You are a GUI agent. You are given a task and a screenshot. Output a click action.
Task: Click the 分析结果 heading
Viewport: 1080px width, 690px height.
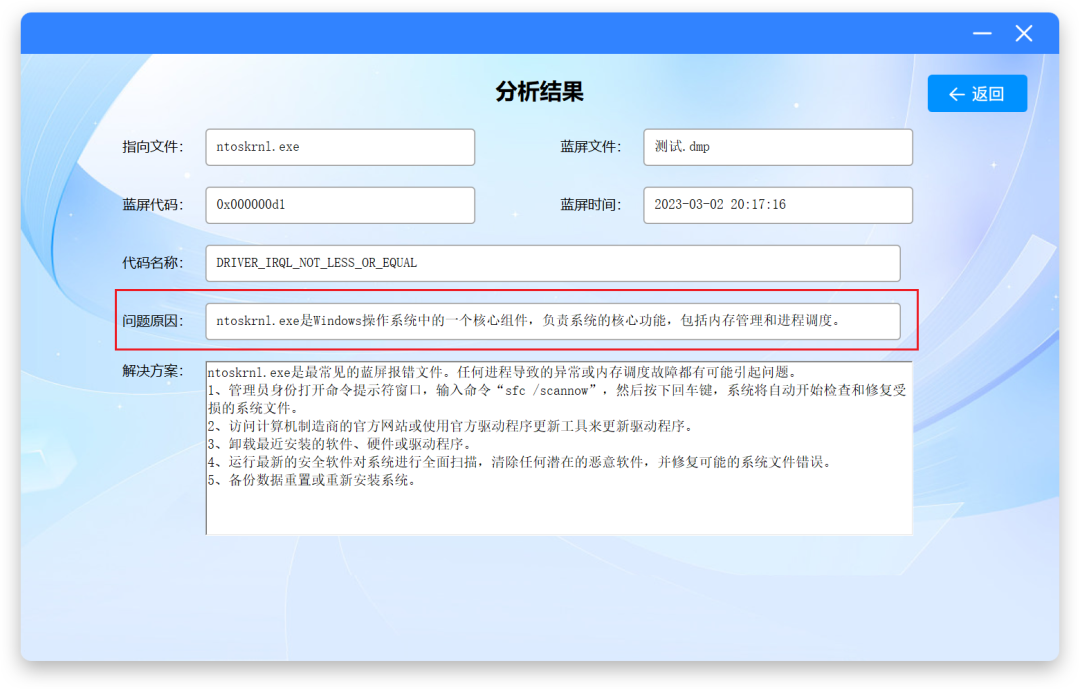[539, 92]
